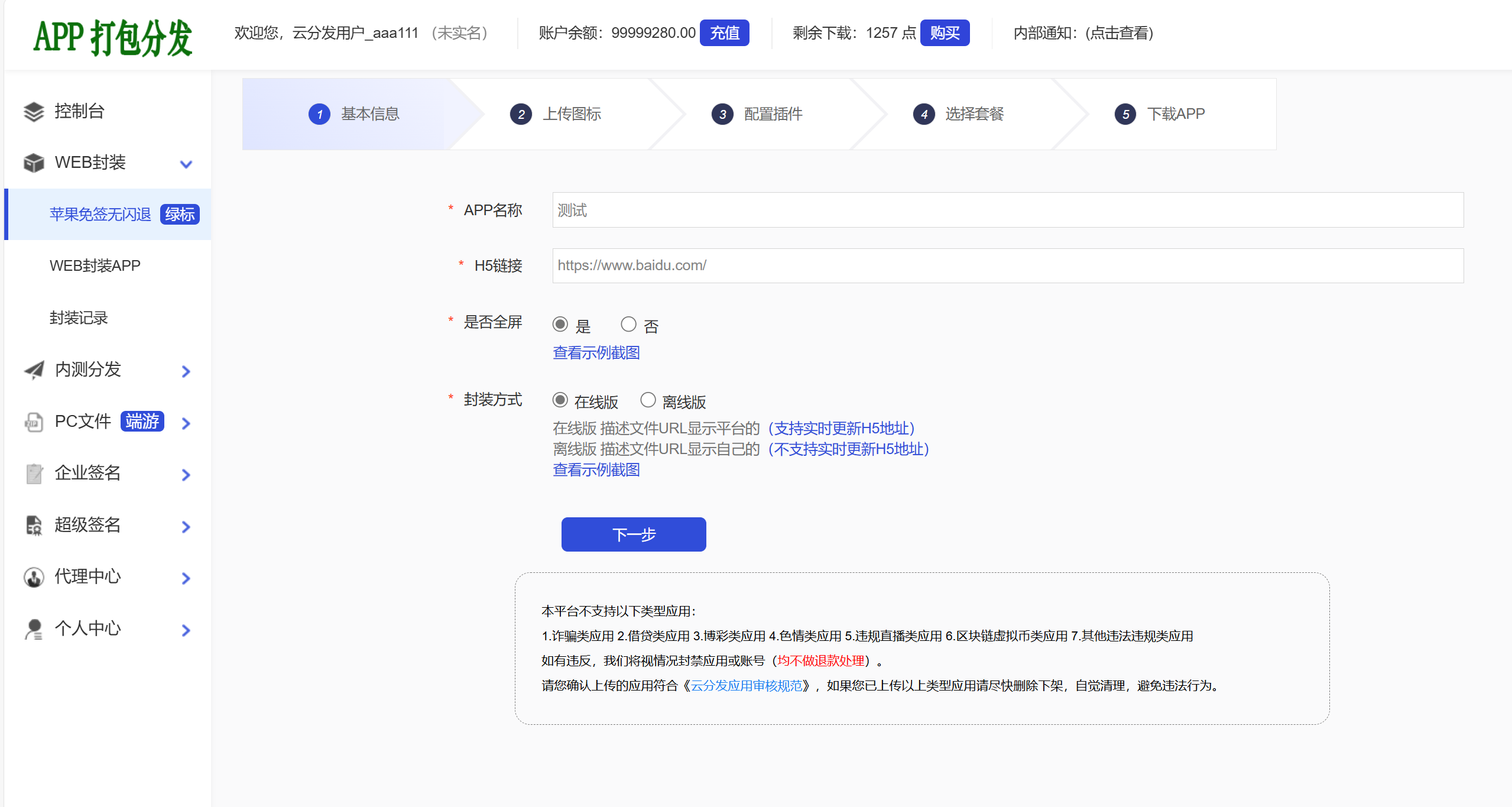Click the APP名称 input field
Image resolution: width=1512 pixels, height=807 pixels.
click(x=1007, y=210)
